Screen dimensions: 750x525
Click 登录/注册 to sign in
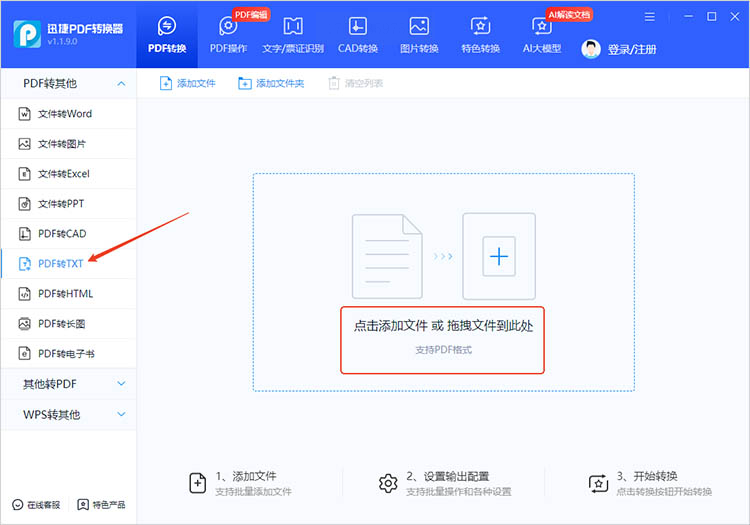point(632,49)
